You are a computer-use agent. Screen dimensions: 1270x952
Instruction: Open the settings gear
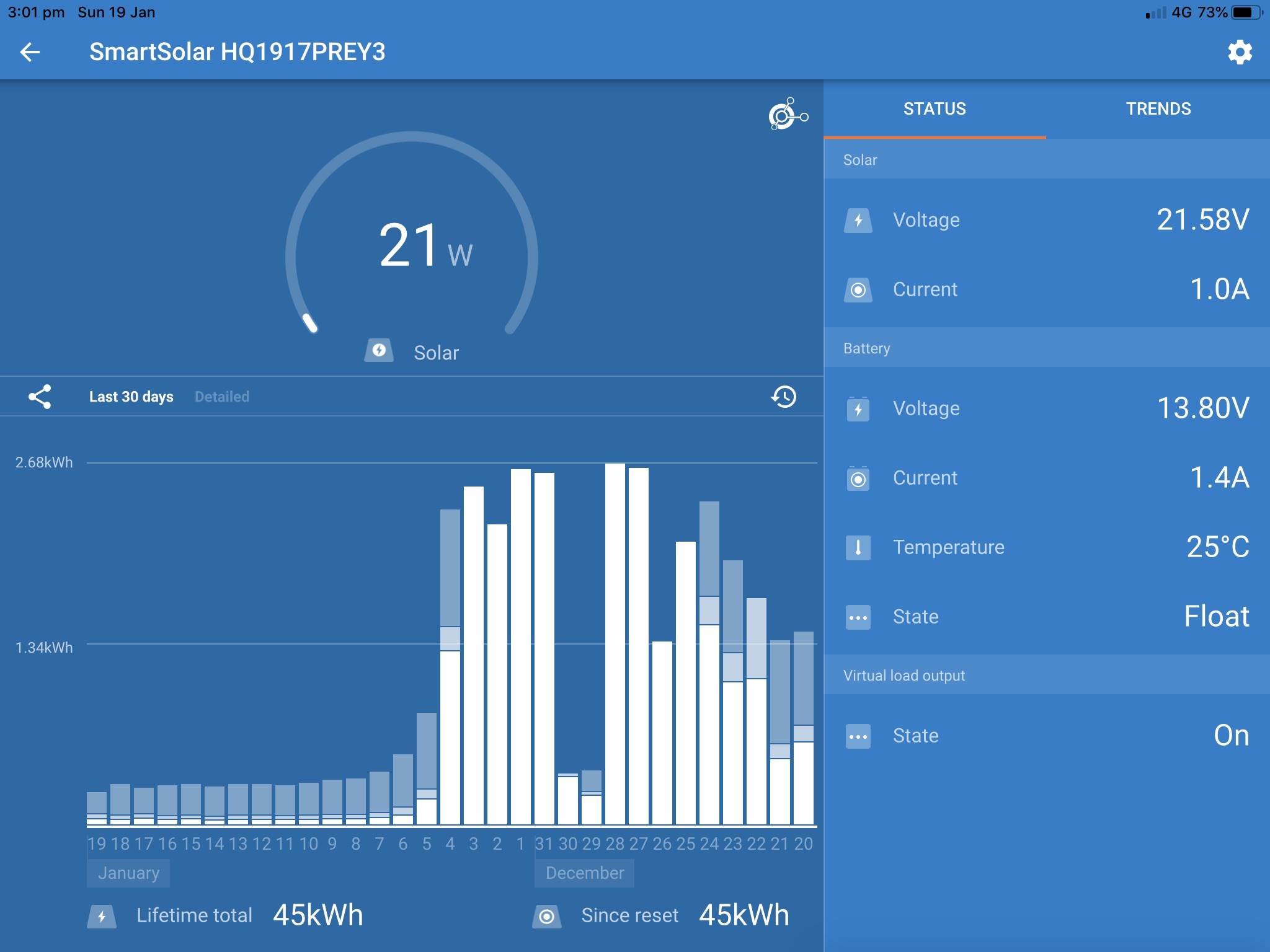1239,52
